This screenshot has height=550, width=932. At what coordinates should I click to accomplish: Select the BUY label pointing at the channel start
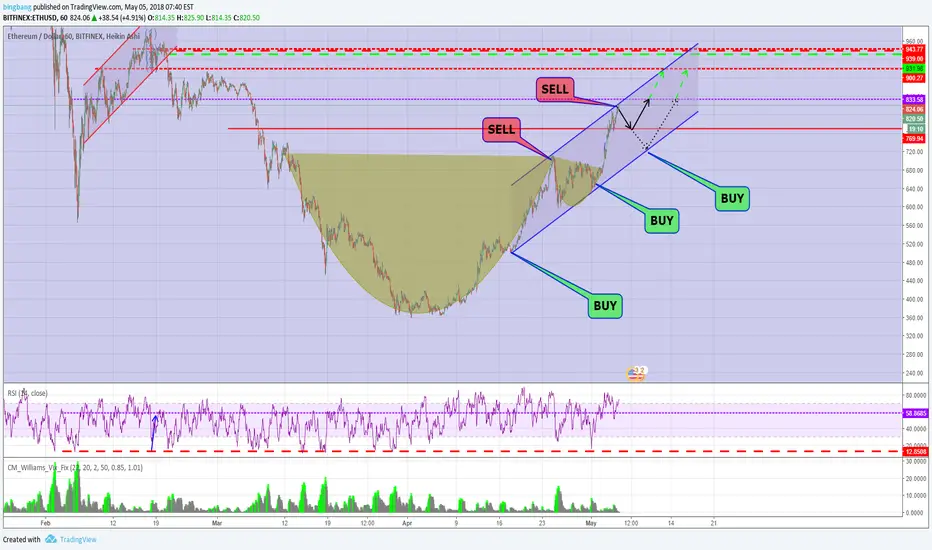pos(605,306)
